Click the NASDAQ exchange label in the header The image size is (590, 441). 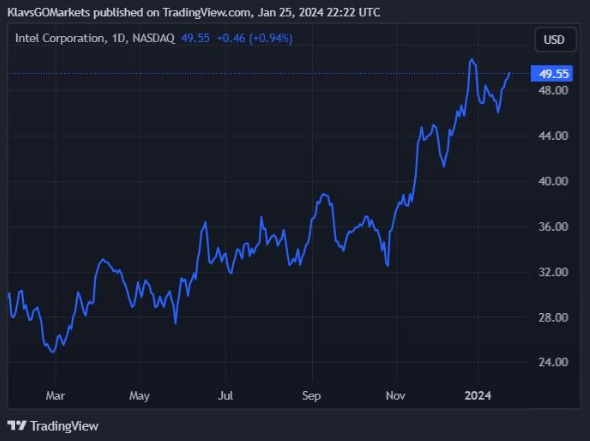(154, 38)
